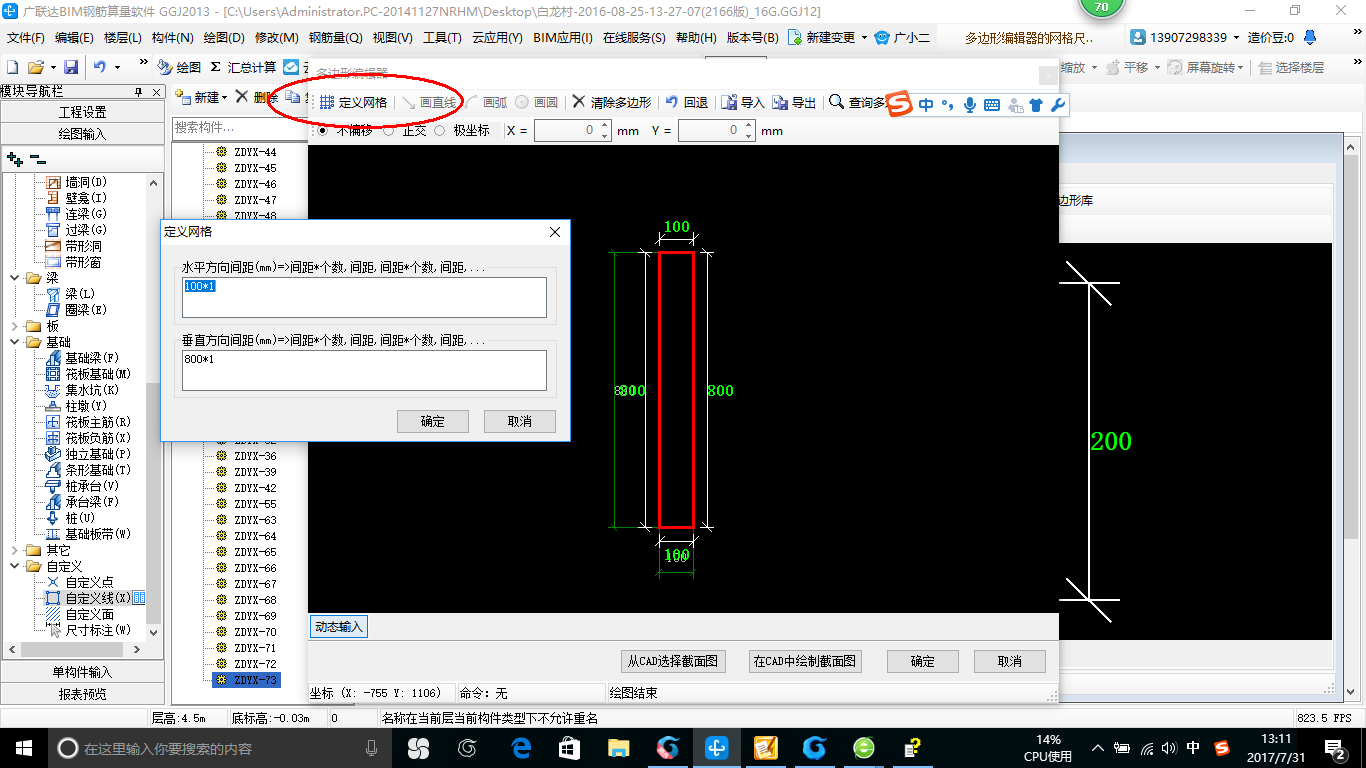Collapse the 基础 tree folder
1366x768 pixels.
pyautogui.click(x=14, y=342)
